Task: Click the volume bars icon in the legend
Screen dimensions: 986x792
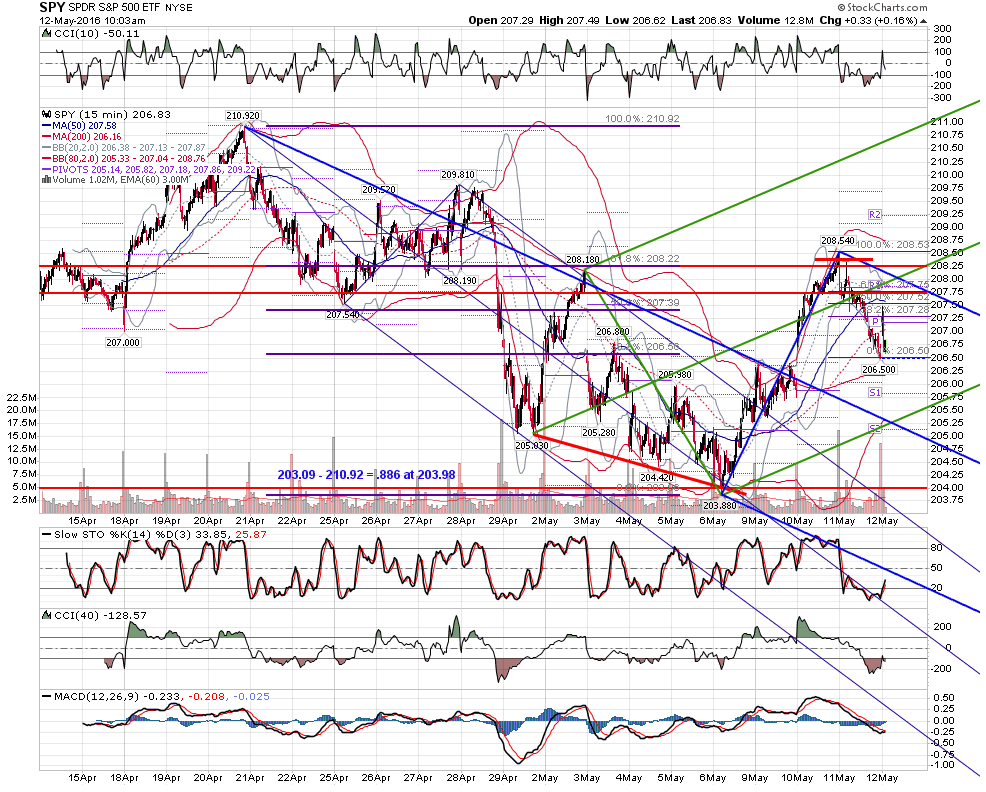Action: point(47,180)
